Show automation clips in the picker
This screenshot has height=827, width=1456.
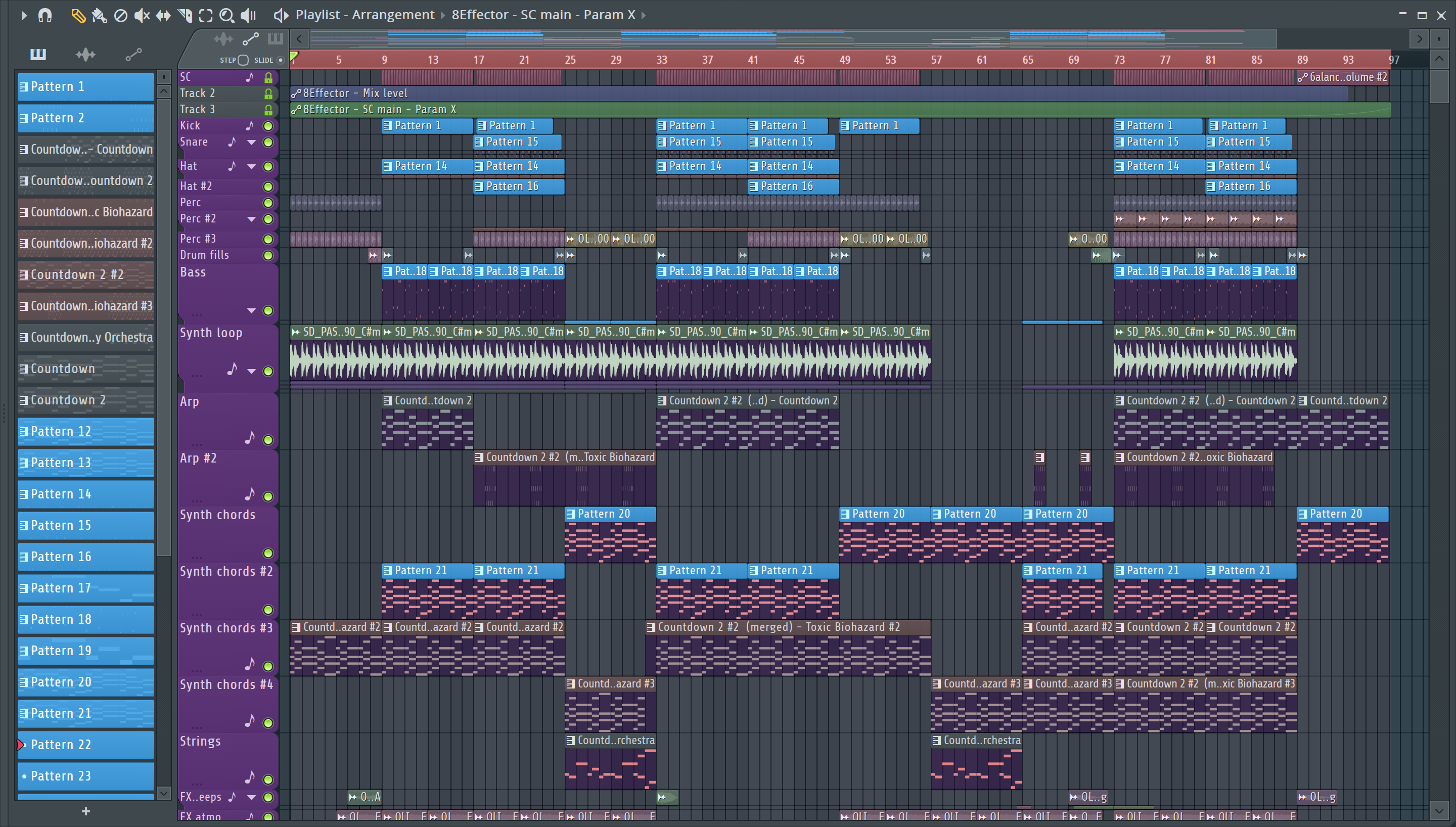[x=133, y=55]
